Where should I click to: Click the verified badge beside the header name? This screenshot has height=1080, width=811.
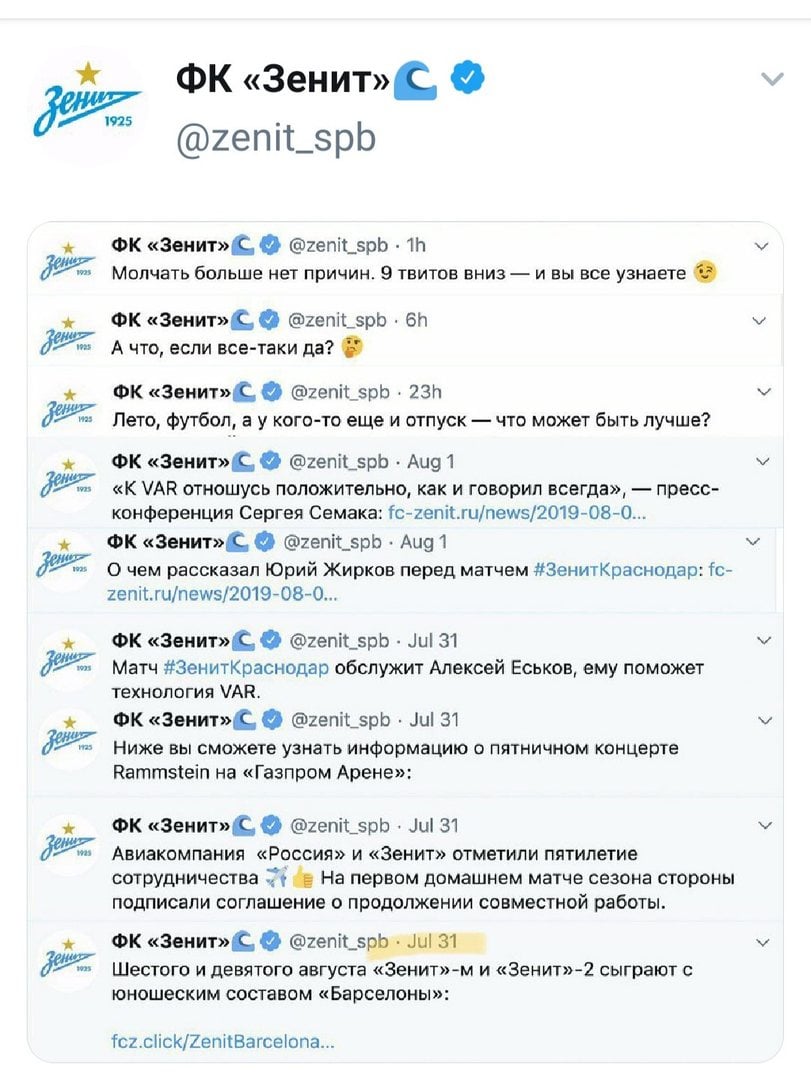[x=469, y=78]
